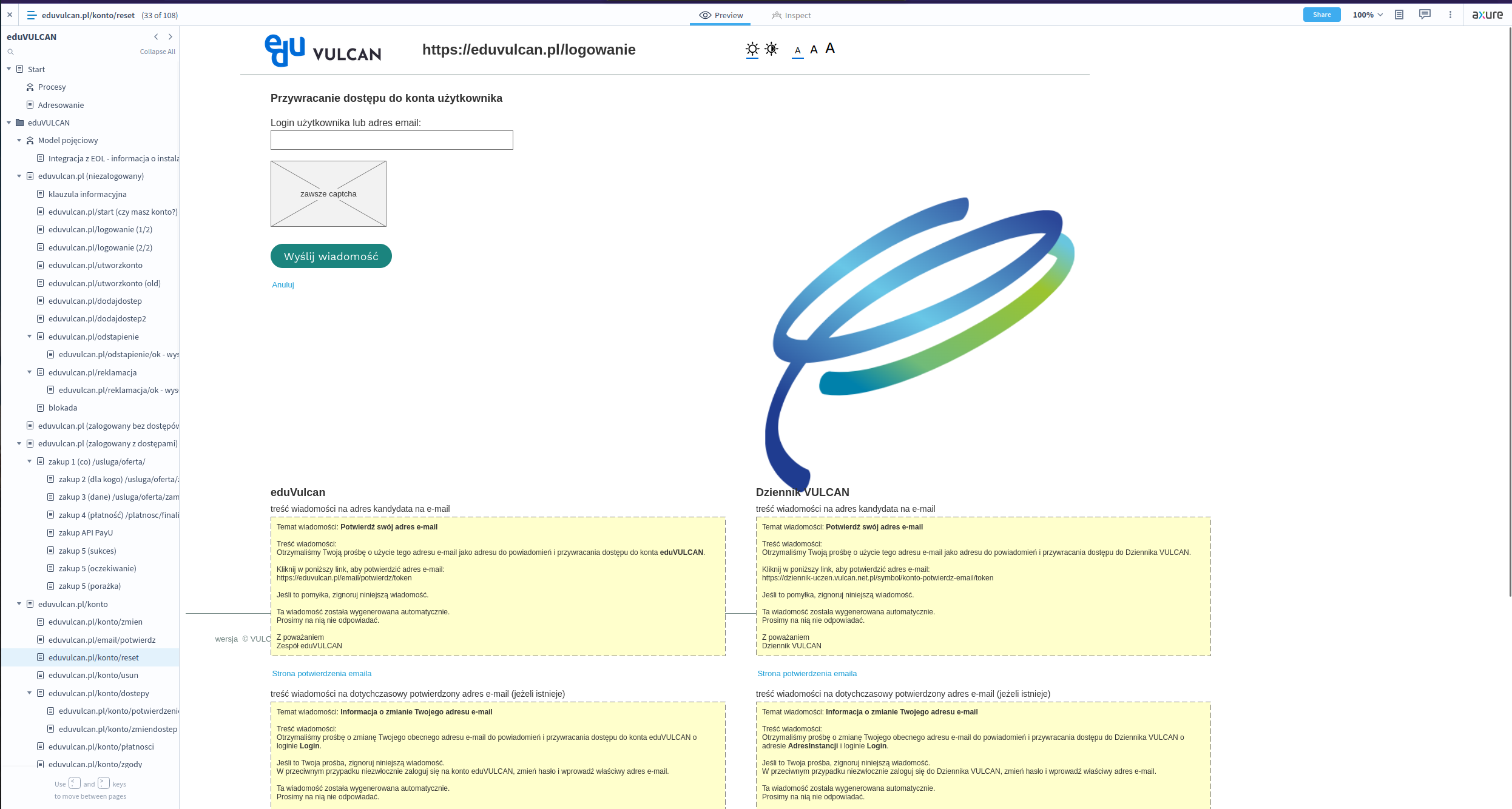Image resolution: width=1512 pixels, height=809 pixels.
Task: Click the hamburger sitemap menu icon
Action: (x=32, y=15)
